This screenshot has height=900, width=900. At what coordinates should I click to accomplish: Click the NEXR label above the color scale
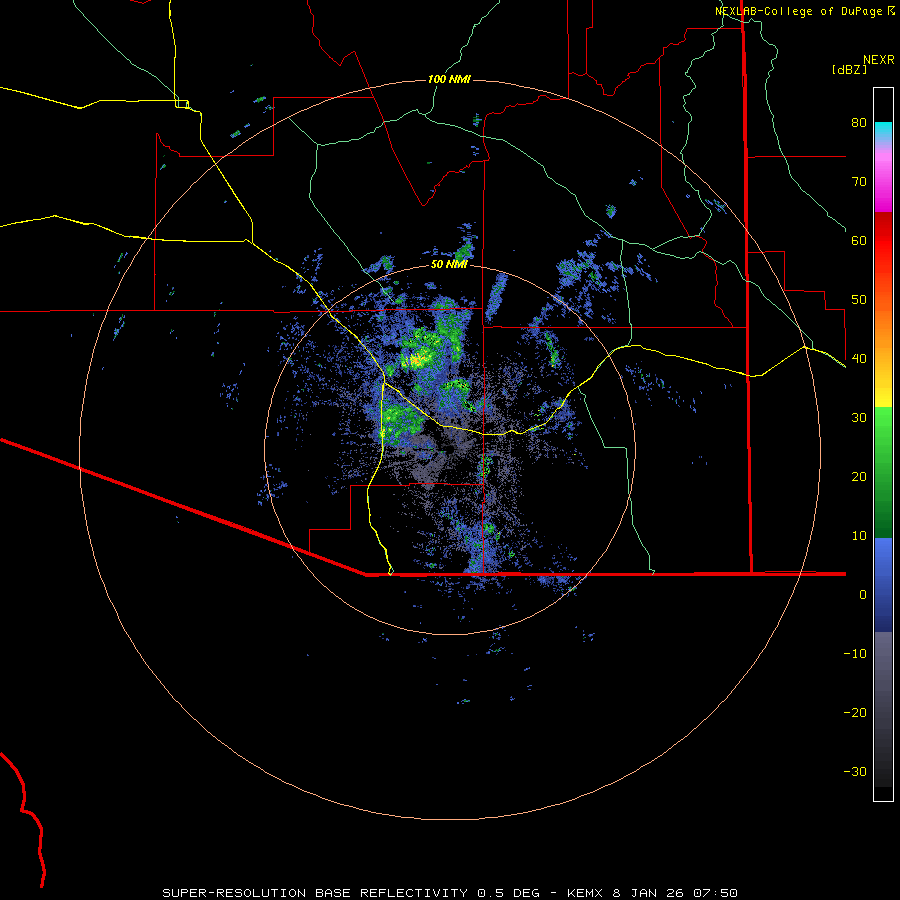(878, 60)
